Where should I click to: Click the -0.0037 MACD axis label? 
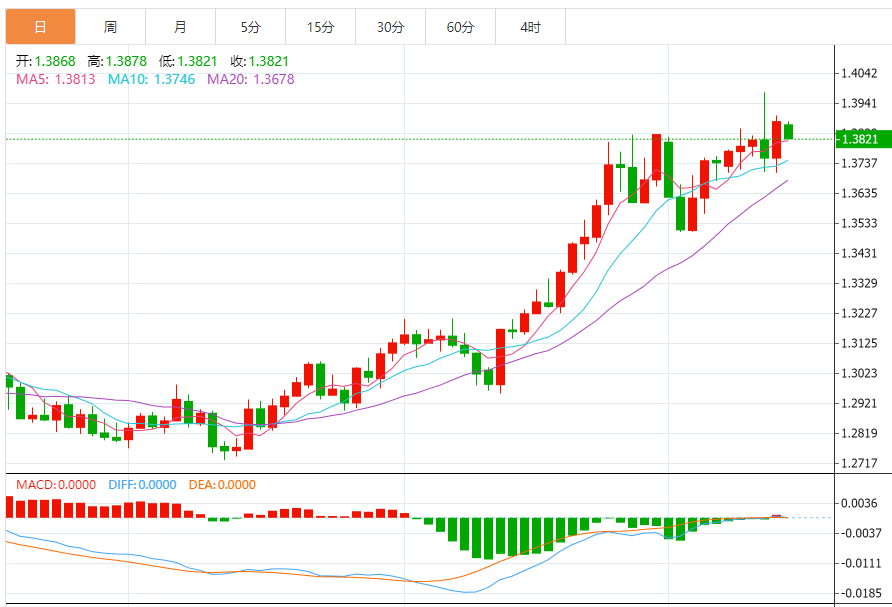[x=859, y=533]
